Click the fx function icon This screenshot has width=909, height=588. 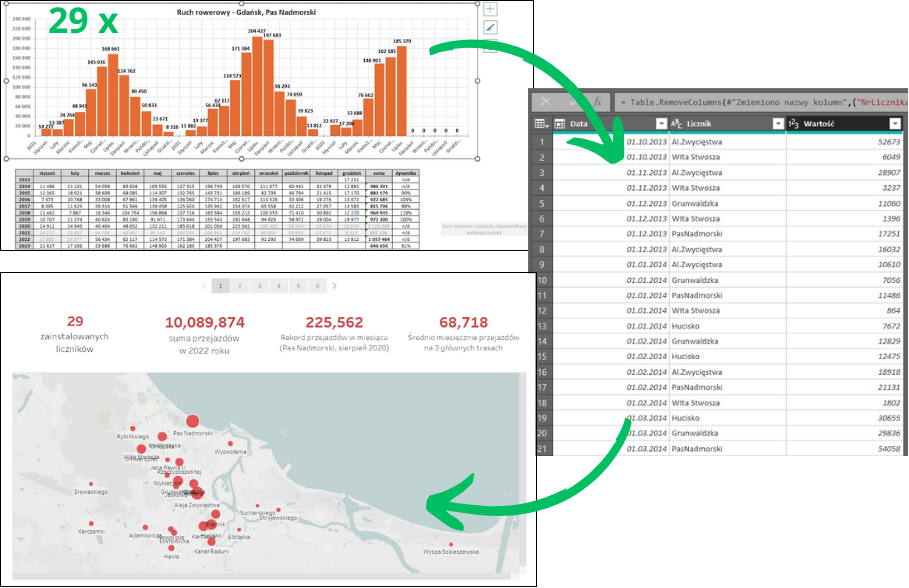(597, 101)
